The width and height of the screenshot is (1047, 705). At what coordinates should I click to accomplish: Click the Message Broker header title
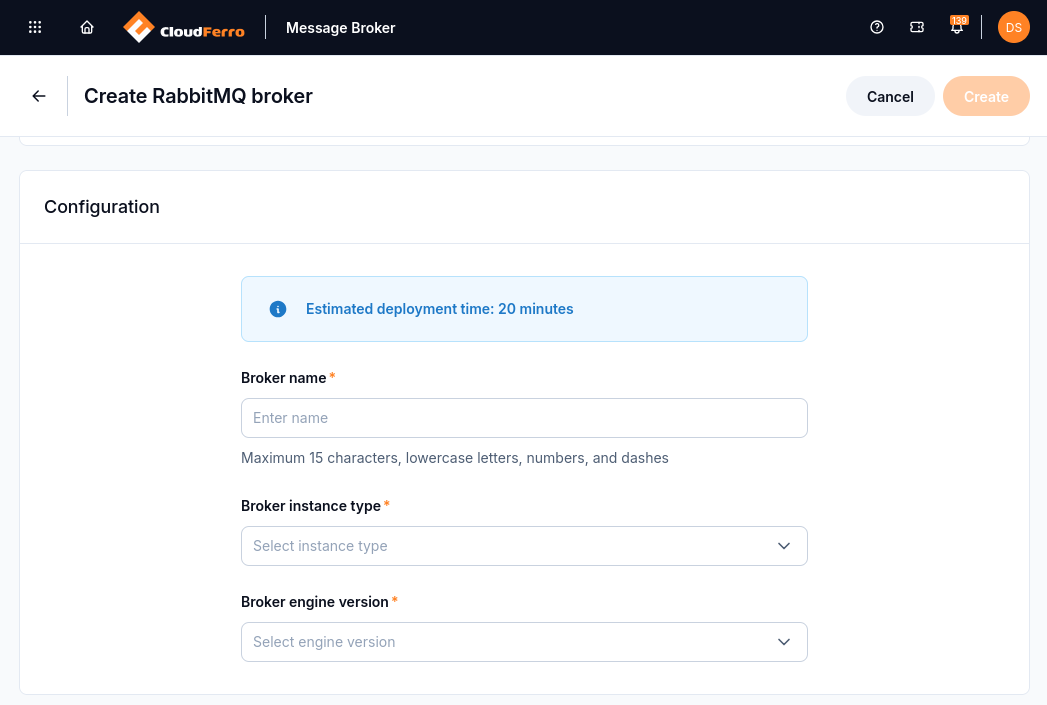tap(341, 28)
